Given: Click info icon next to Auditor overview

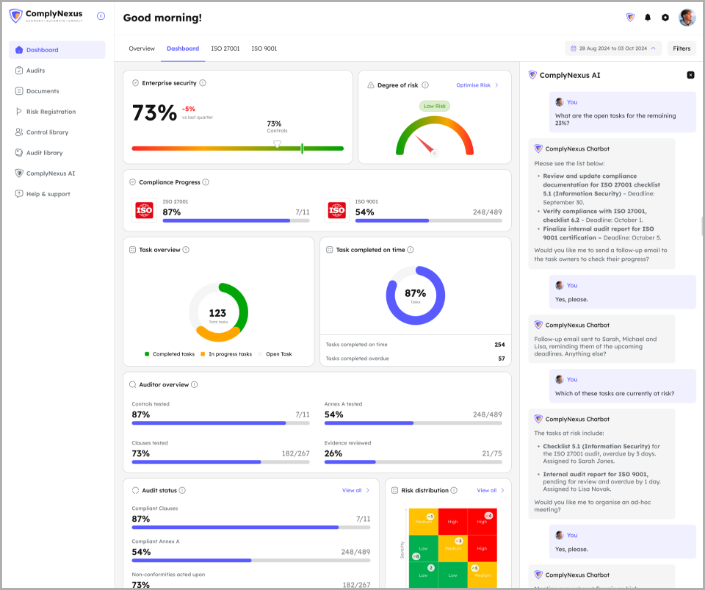Looking at the screenshot, I should pyautogui.click(x=194, y=384).
